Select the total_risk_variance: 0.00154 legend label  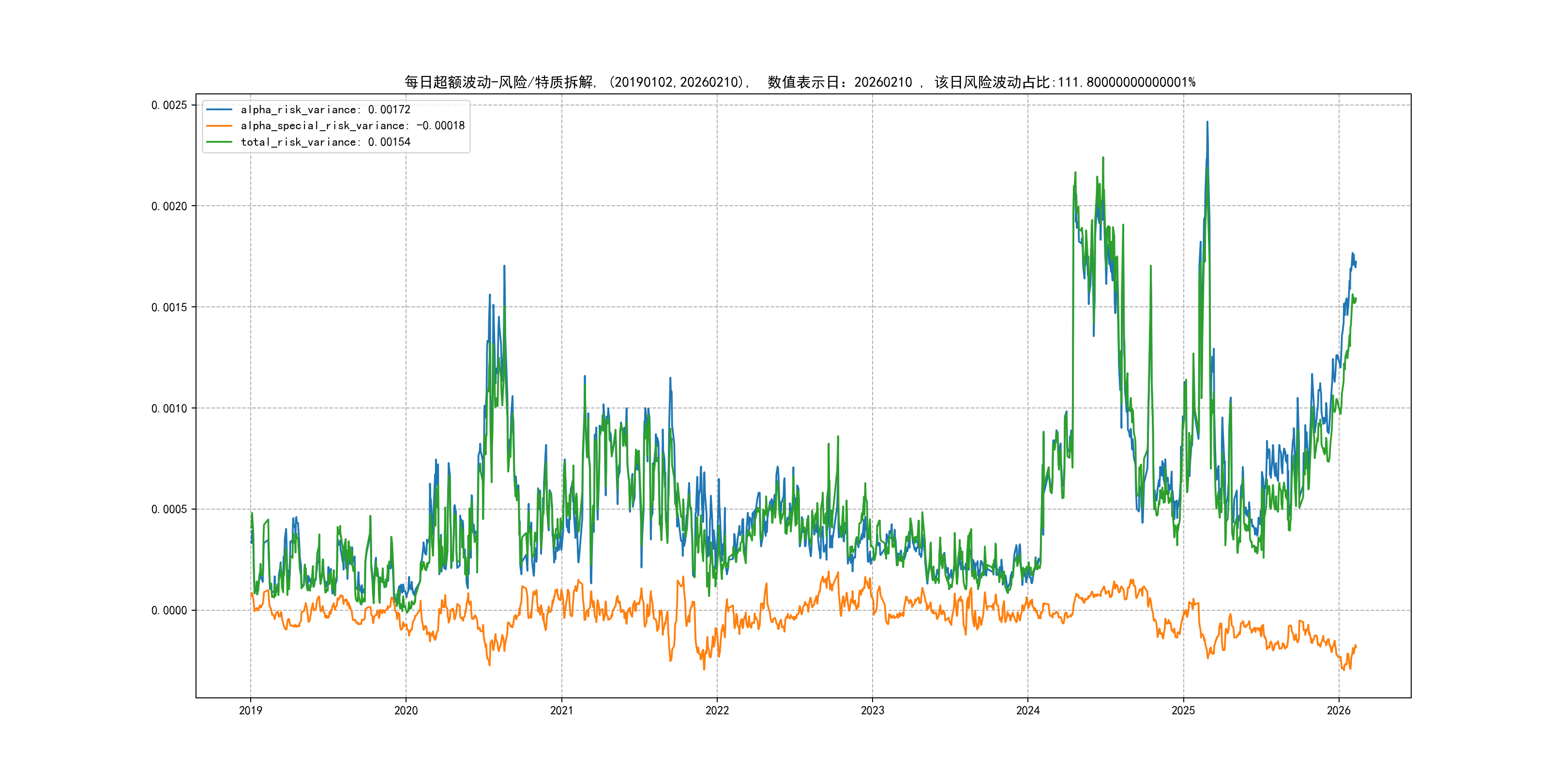[326, 142]
